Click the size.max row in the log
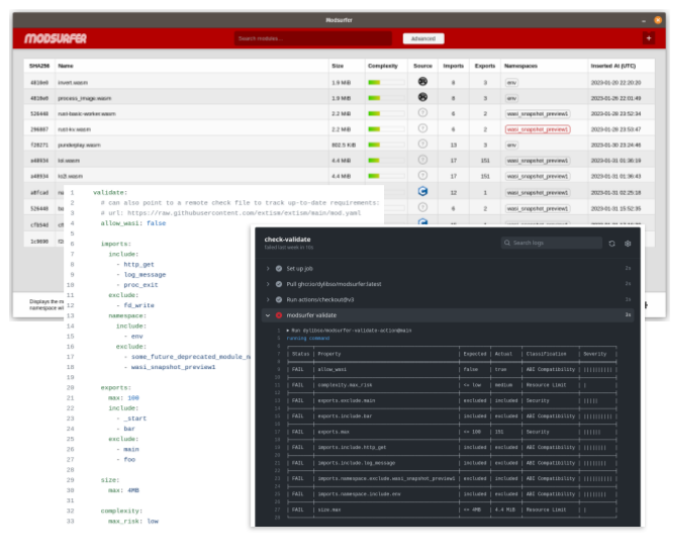The height and width of the screenshot is (540, 679). point(452,510)
